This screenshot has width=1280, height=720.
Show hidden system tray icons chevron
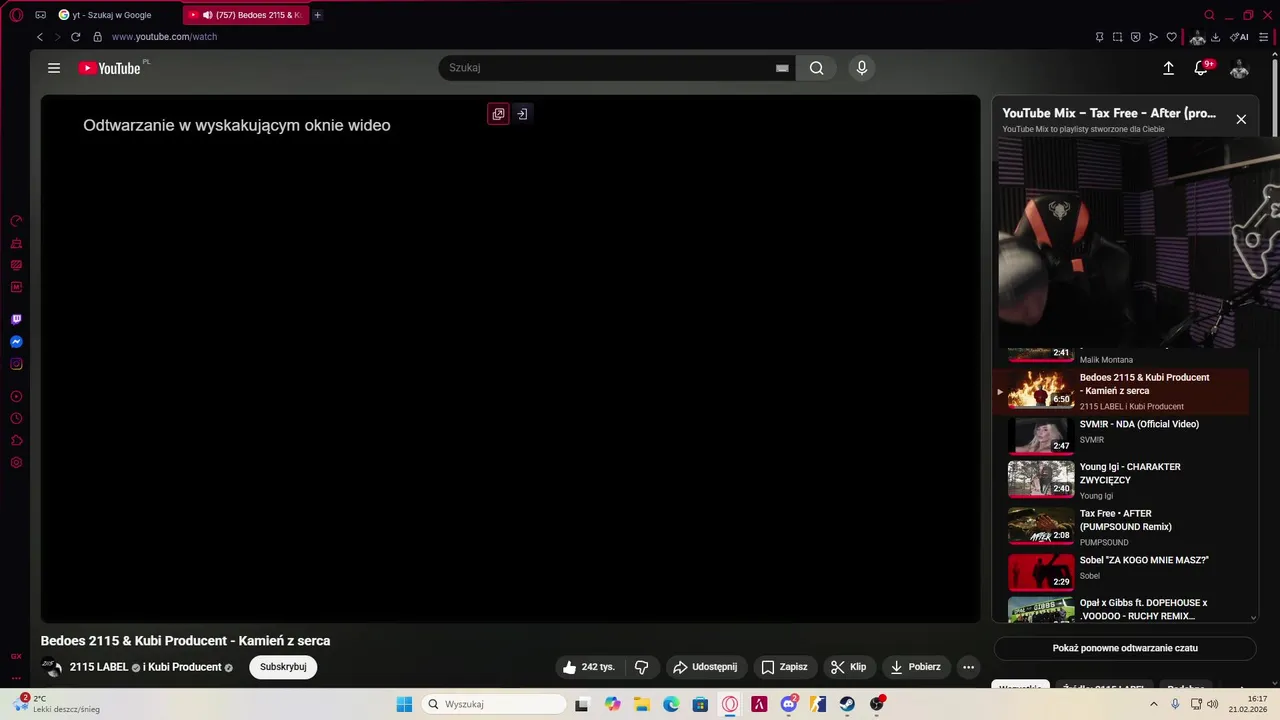coord(1153,704)
